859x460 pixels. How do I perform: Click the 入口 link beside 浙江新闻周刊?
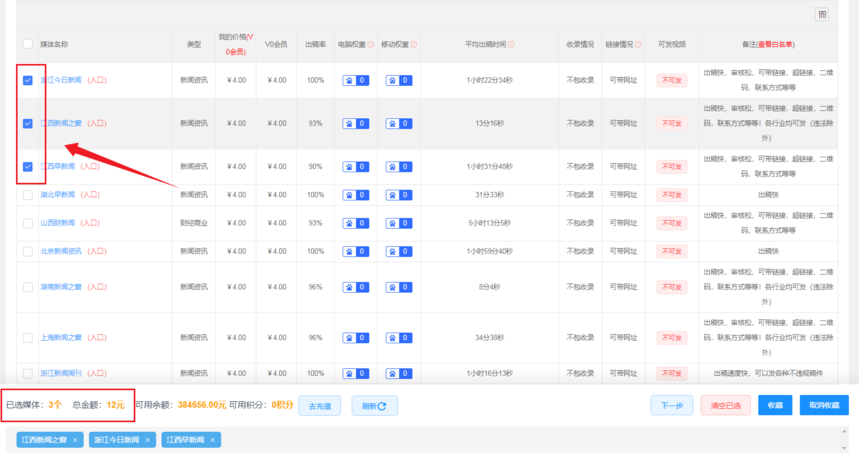pyautogui.click(x=97, y=373)
